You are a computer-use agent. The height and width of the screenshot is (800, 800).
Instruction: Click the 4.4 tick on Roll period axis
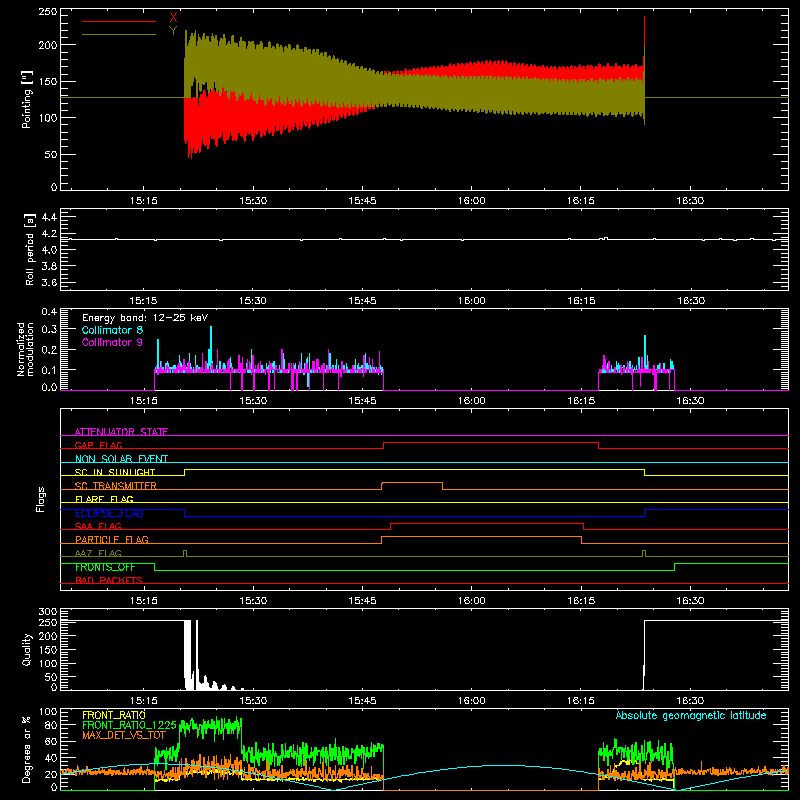click(x=49, y=217)
